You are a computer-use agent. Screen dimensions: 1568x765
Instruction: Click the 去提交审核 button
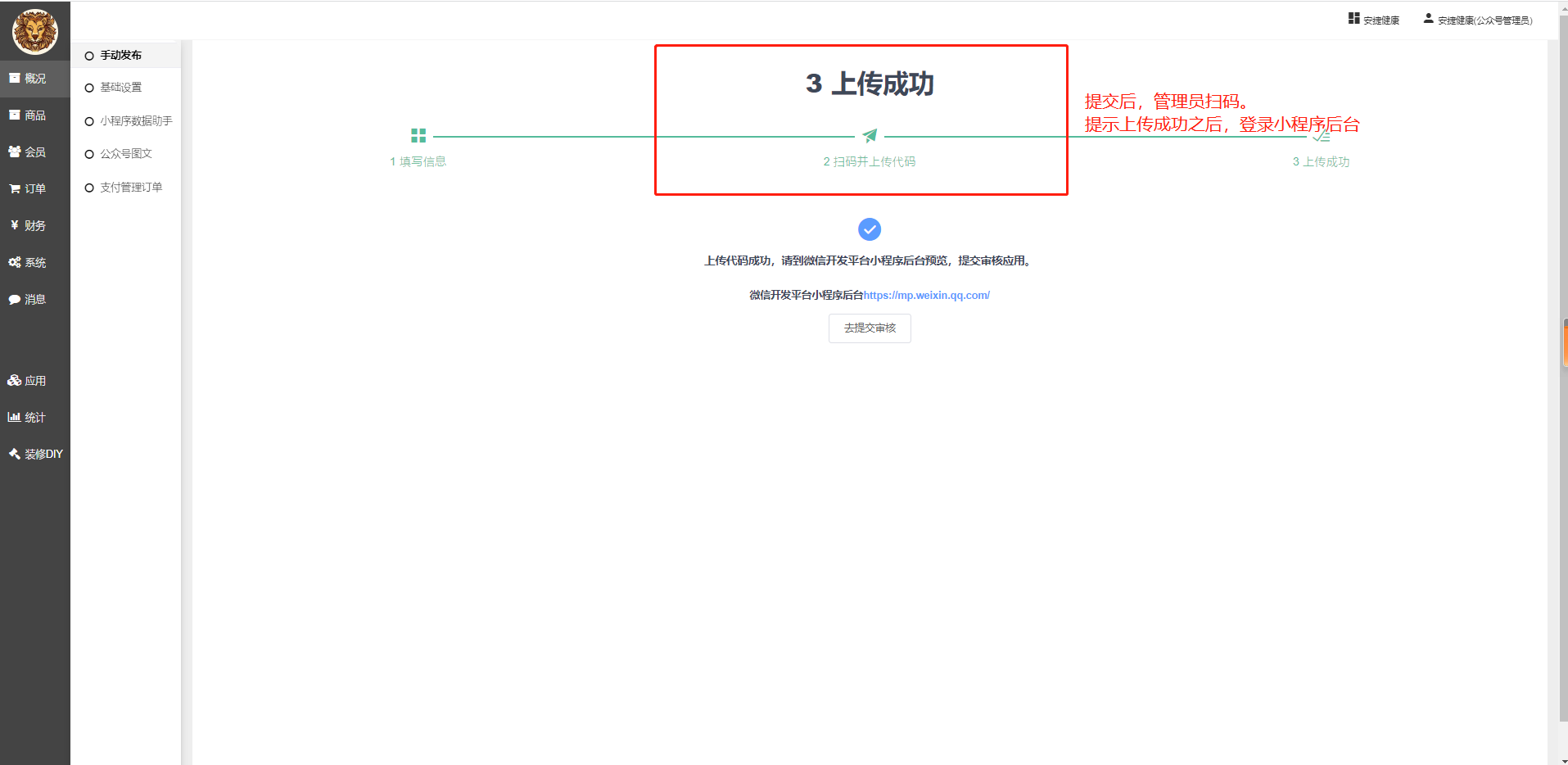[x=870, y=328]
